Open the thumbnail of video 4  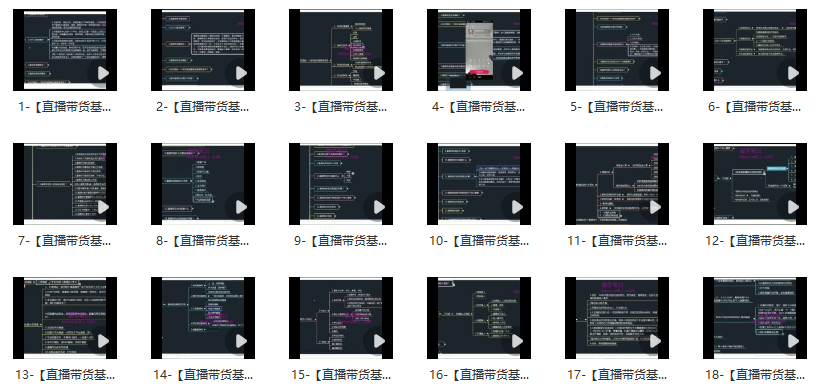(x=479, y=50)
